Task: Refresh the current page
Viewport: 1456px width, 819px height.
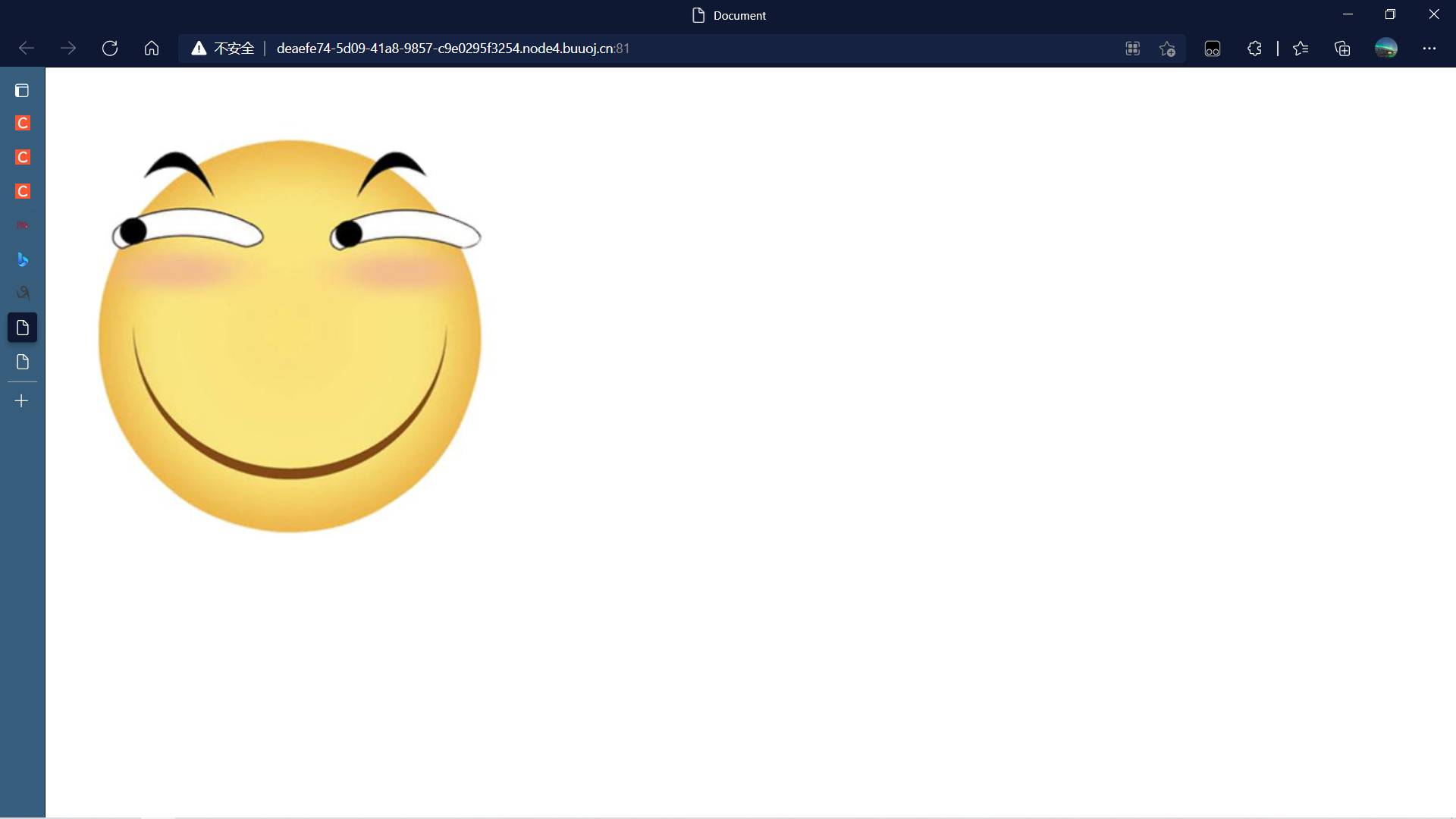Action: point(110,49)
